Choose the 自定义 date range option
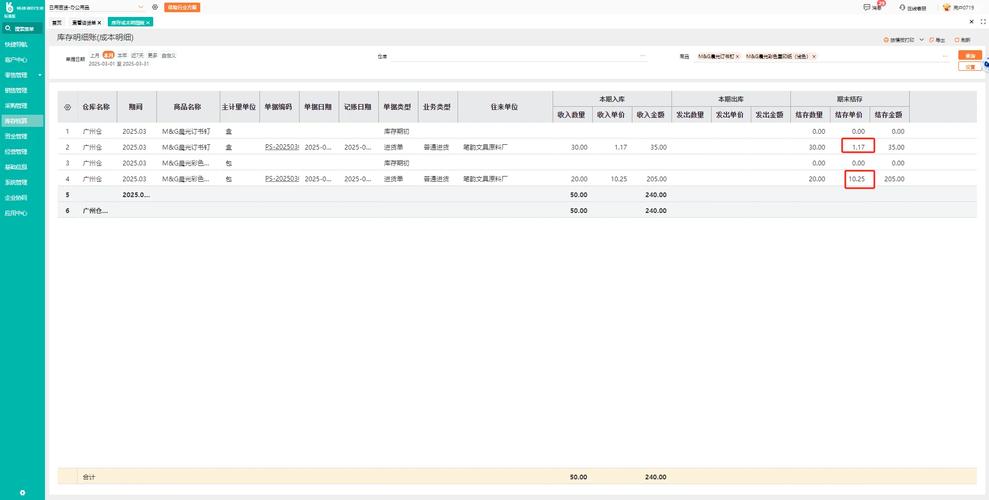This screenshot has width=989, height=500. point(168,55)
